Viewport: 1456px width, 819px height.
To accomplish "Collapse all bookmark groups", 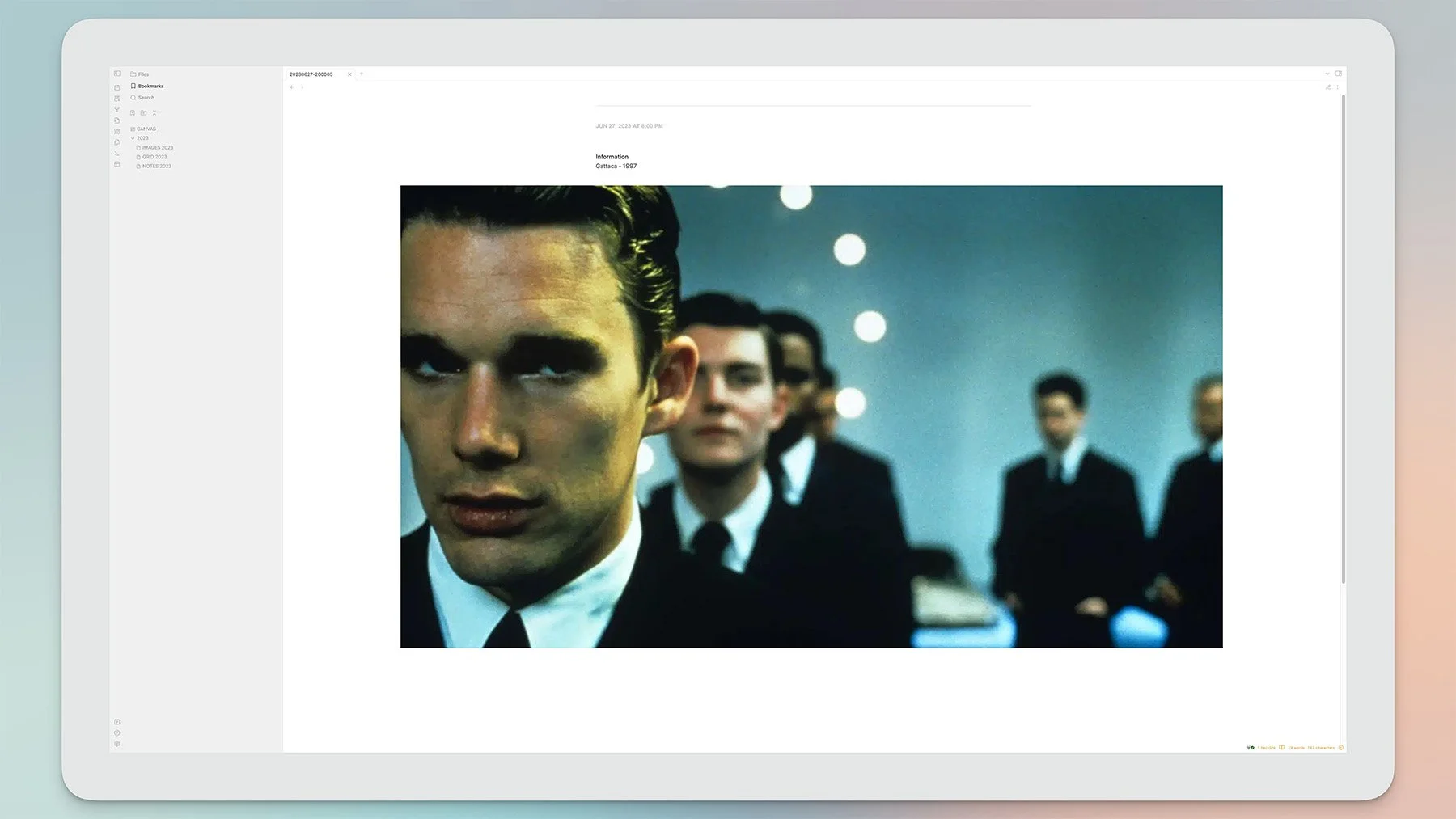I will 154,113.
